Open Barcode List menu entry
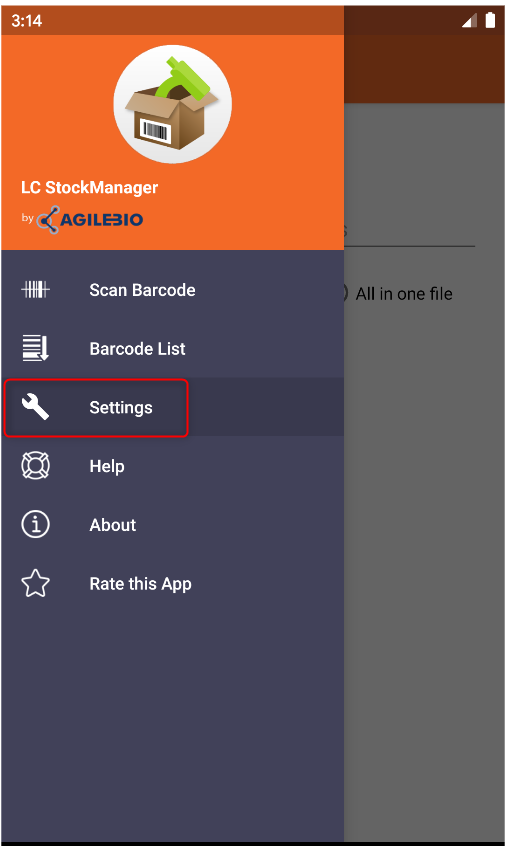507x846 pixels. [173, 349]
